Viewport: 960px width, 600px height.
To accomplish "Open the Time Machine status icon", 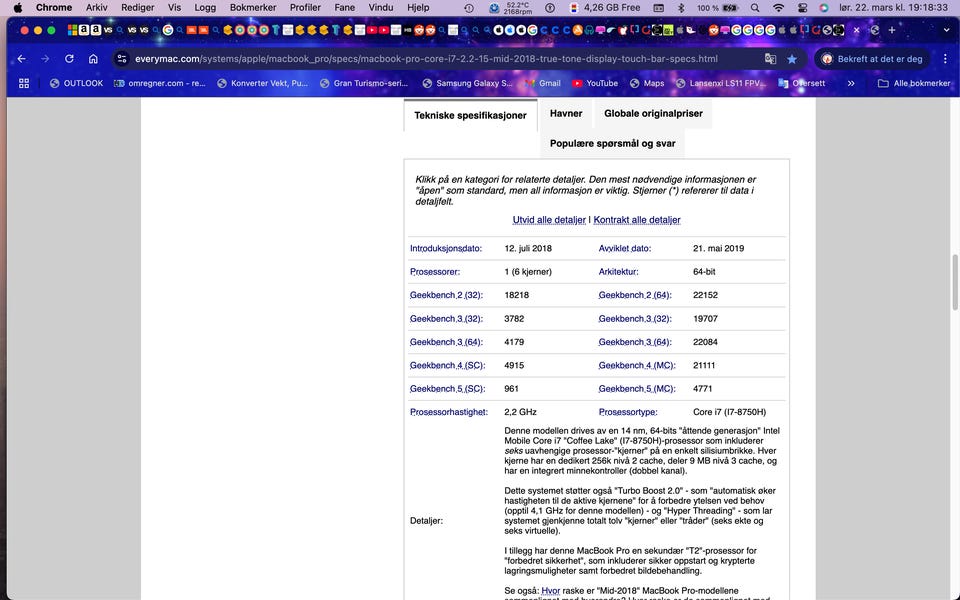I will (x=469, y=8).
